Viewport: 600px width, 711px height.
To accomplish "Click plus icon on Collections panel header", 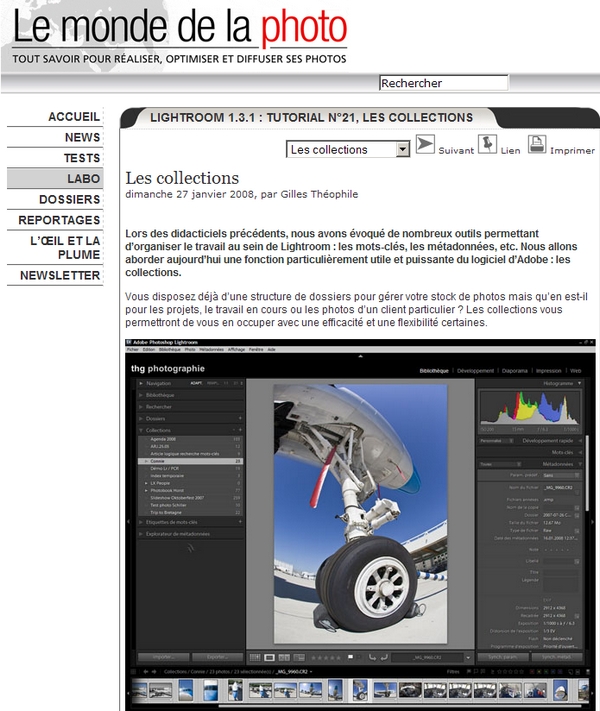I will 240,430.
